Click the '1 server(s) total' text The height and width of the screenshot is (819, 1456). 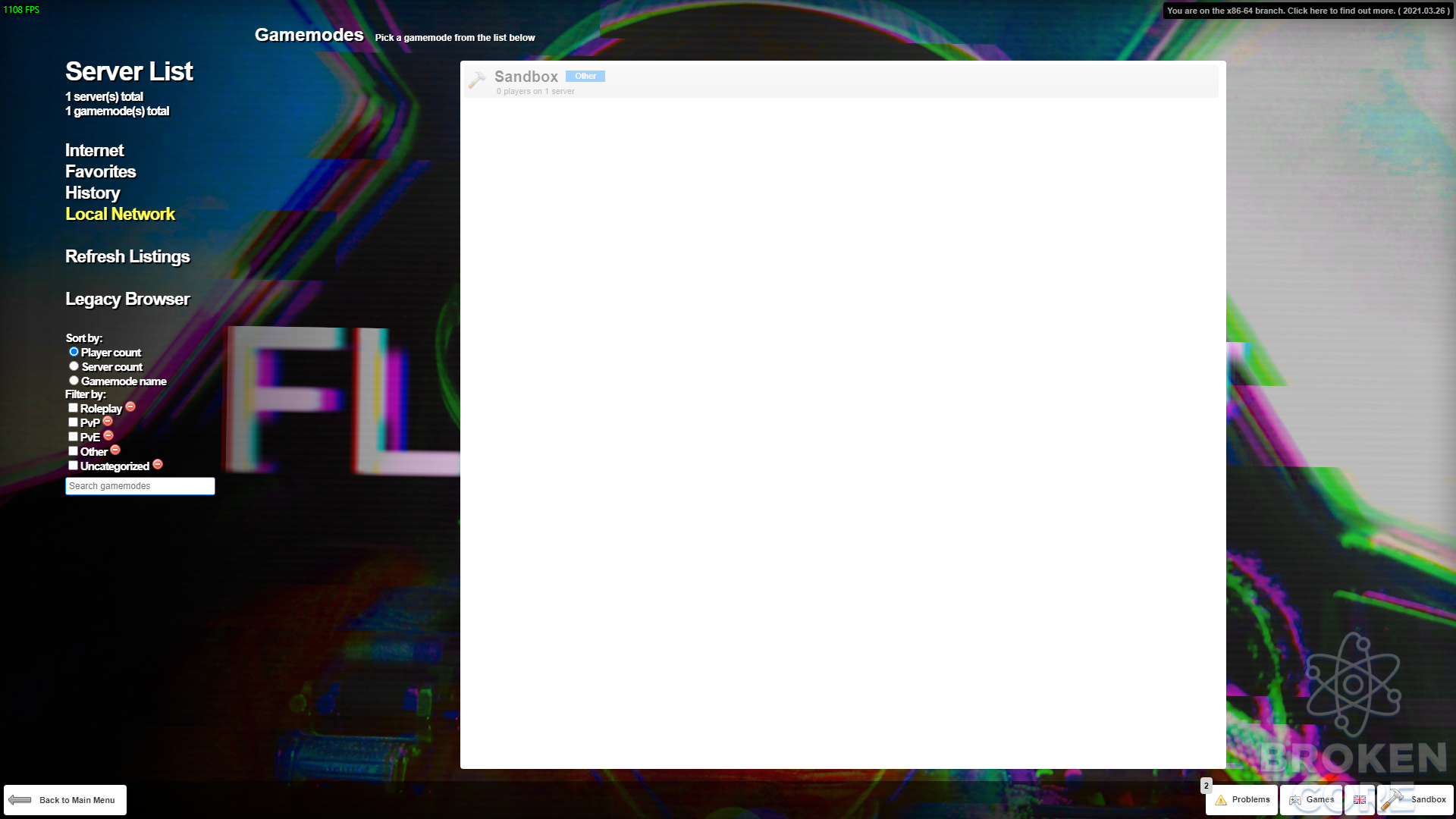coord(104,96)
